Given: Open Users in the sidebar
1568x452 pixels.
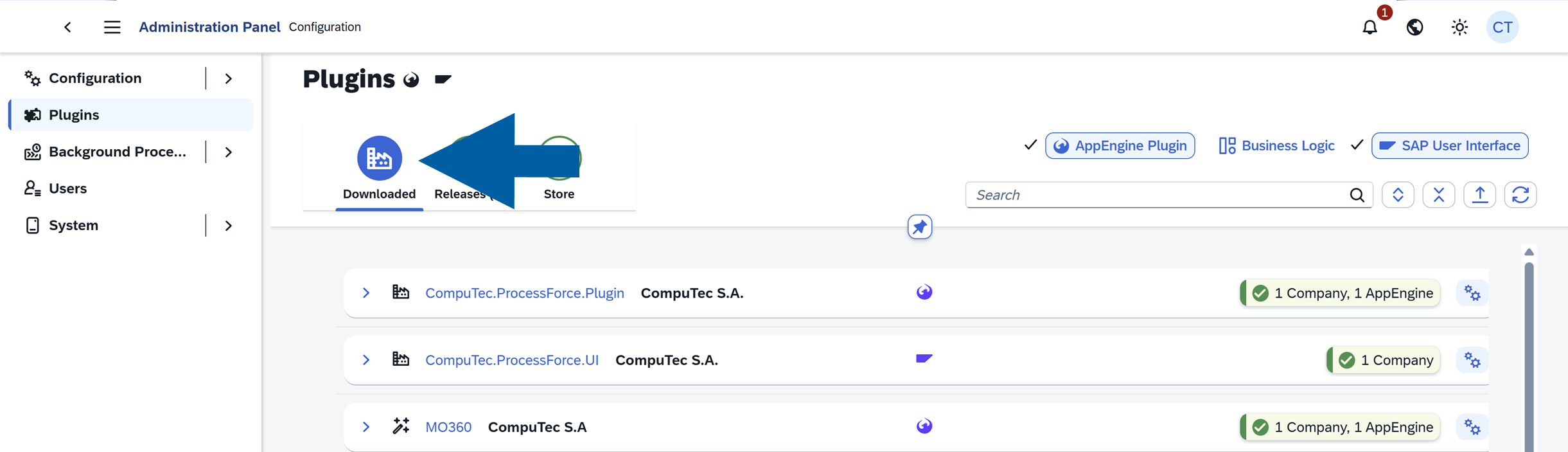Looking at the screenshot, I should [67, 188].
